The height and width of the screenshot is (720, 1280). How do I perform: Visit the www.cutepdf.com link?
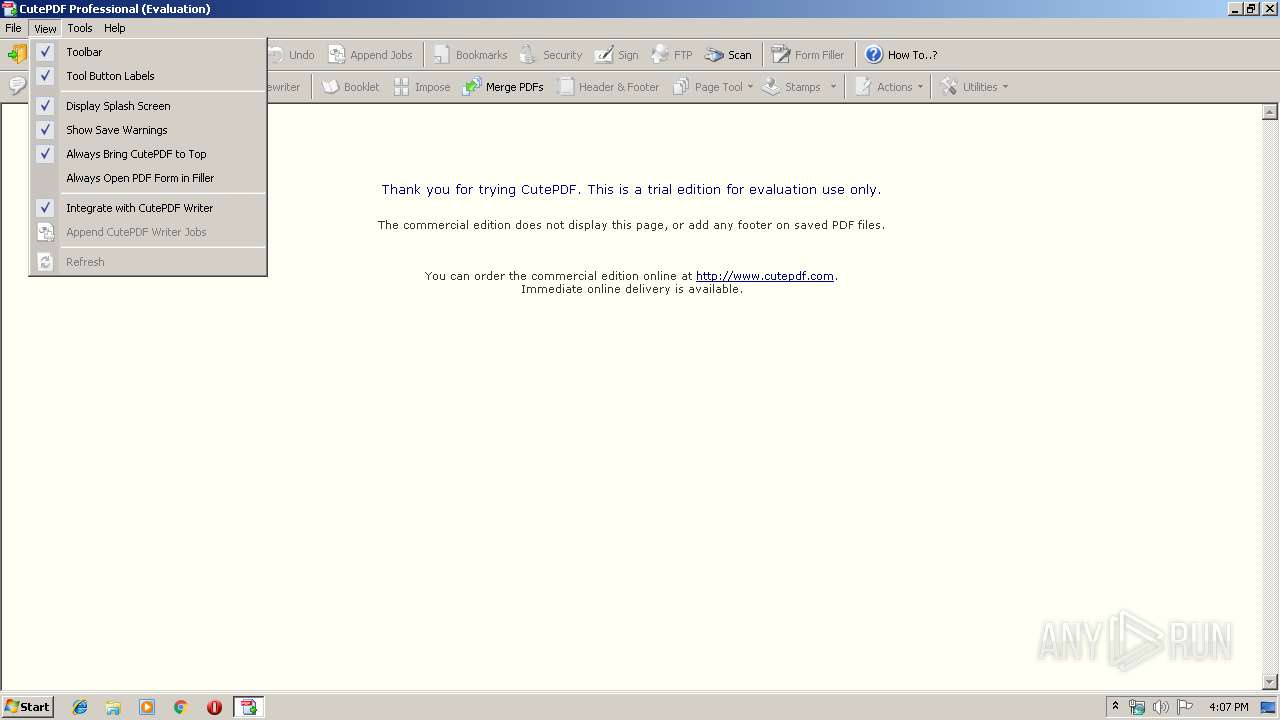[765, 276]
